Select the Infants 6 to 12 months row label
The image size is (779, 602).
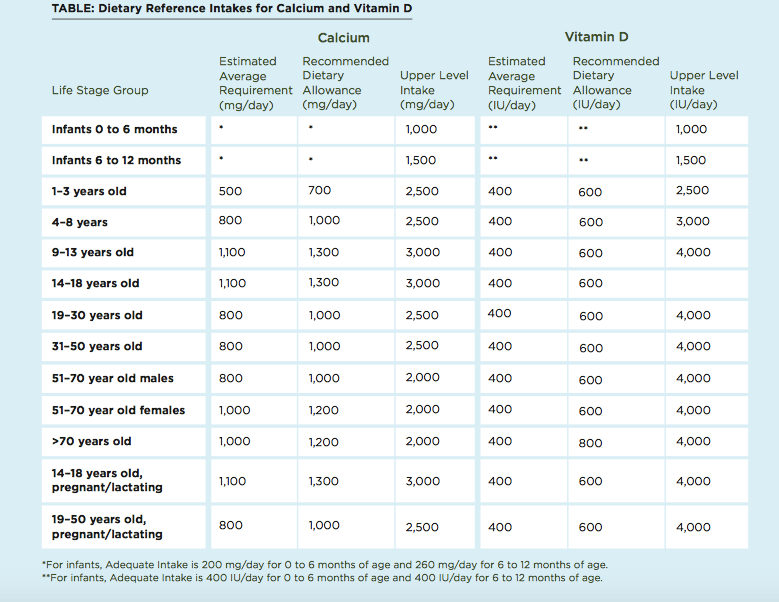(116, 160)
